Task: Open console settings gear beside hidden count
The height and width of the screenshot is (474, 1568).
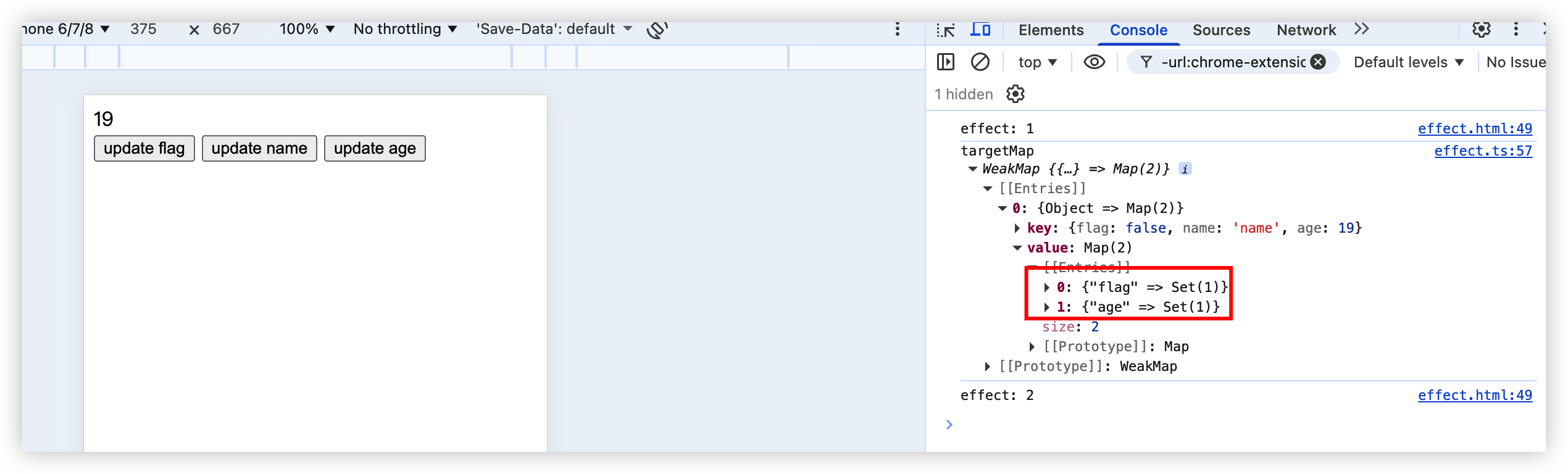Action: pos(1015,94)
